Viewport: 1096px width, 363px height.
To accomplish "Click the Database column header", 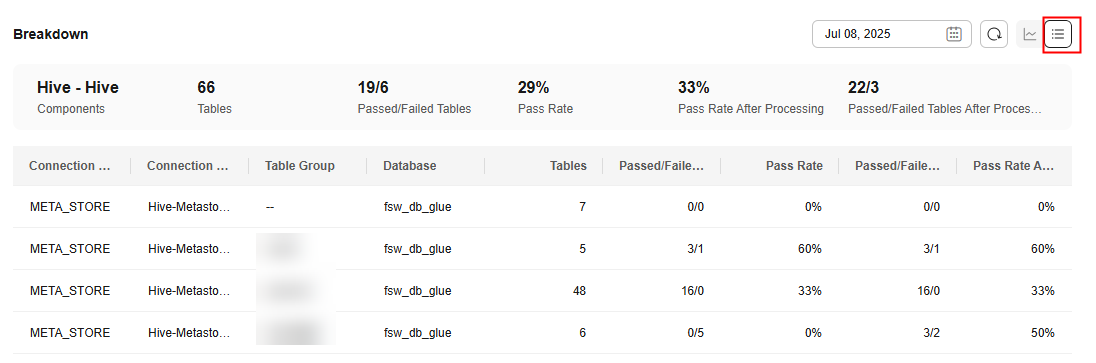I will coord(410,166).
